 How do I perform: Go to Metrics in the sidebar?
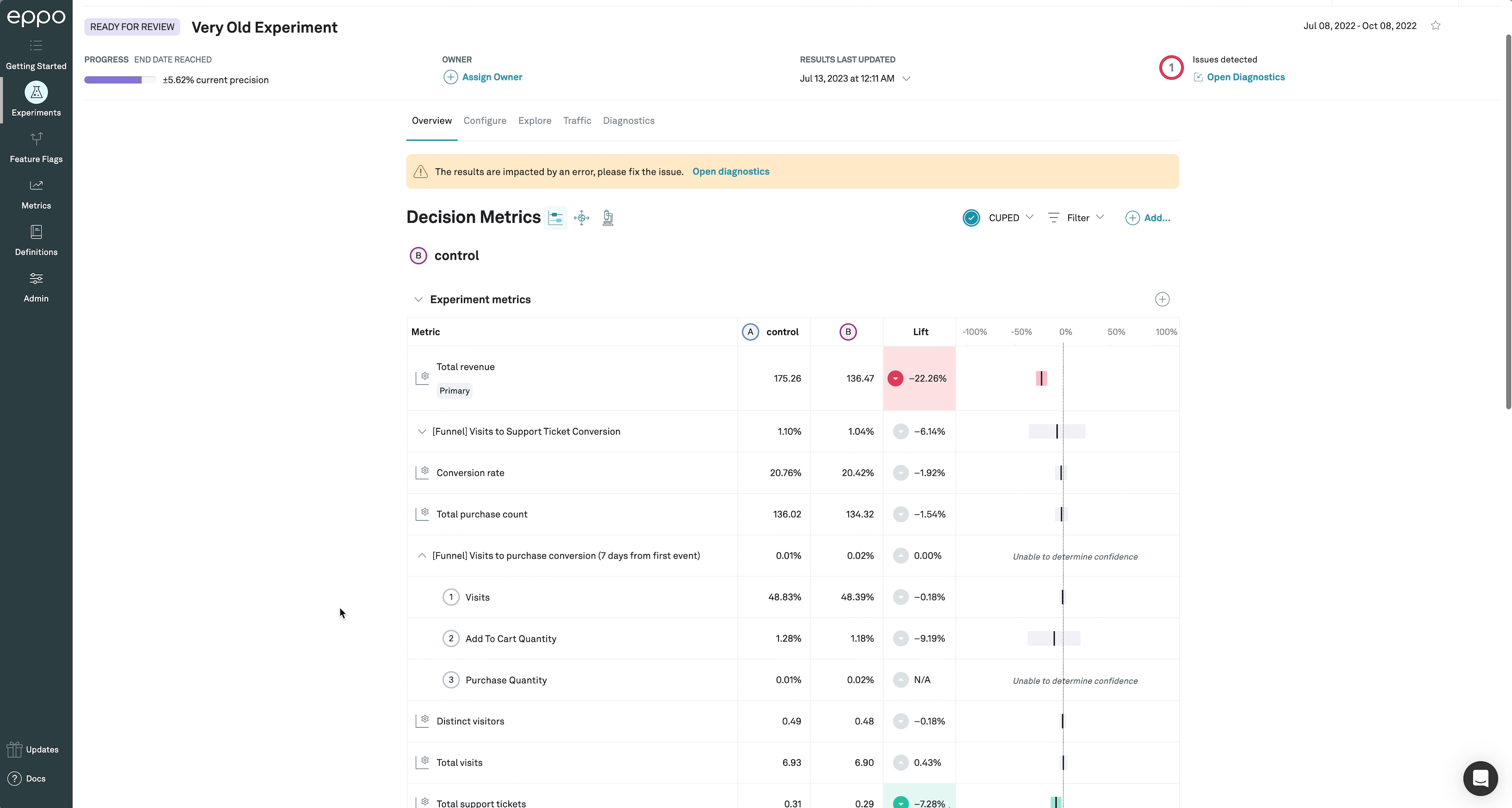coord(36,186)
